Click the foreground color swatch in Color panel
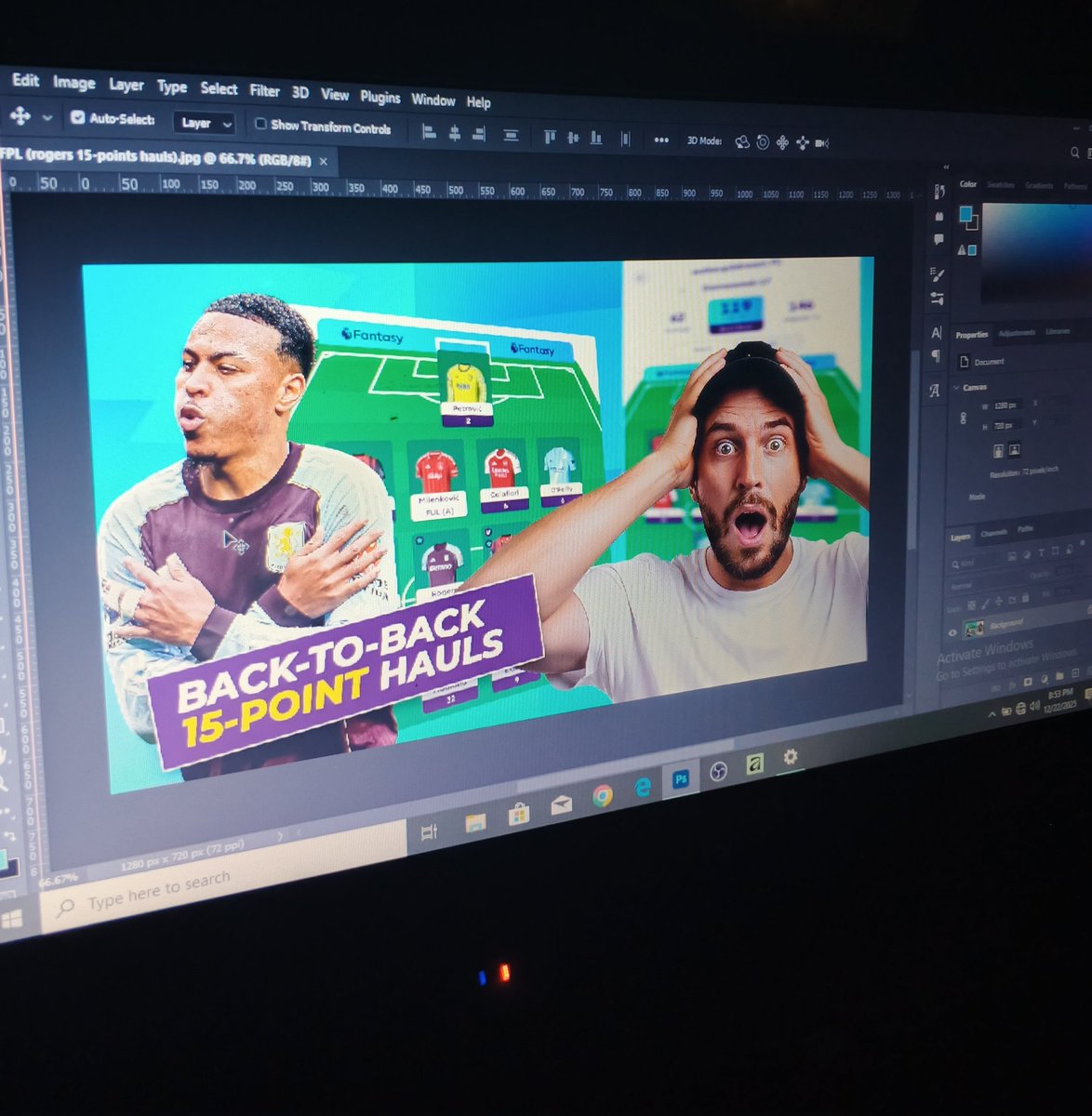The height and width of the screenshot is (1116, 1092). click(965, 215)
